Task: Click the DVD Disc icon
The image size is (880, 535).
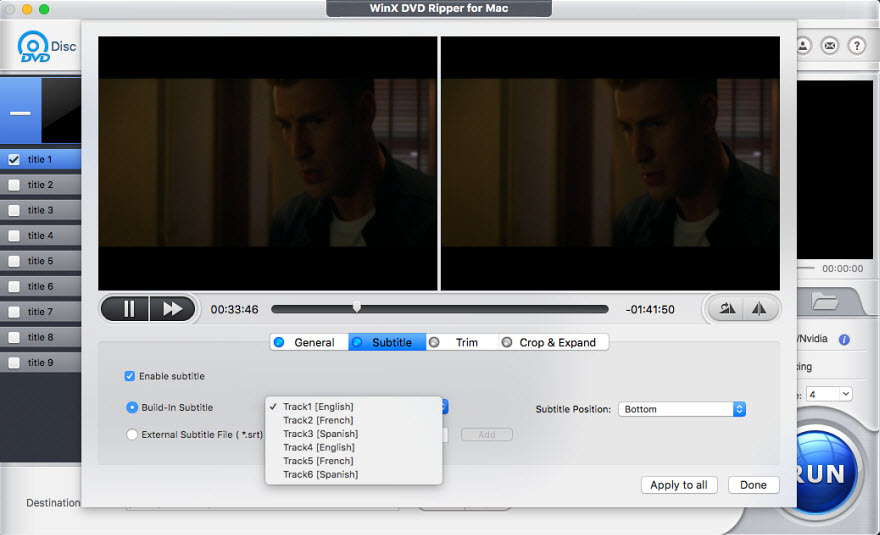Action: coord(34,48)
